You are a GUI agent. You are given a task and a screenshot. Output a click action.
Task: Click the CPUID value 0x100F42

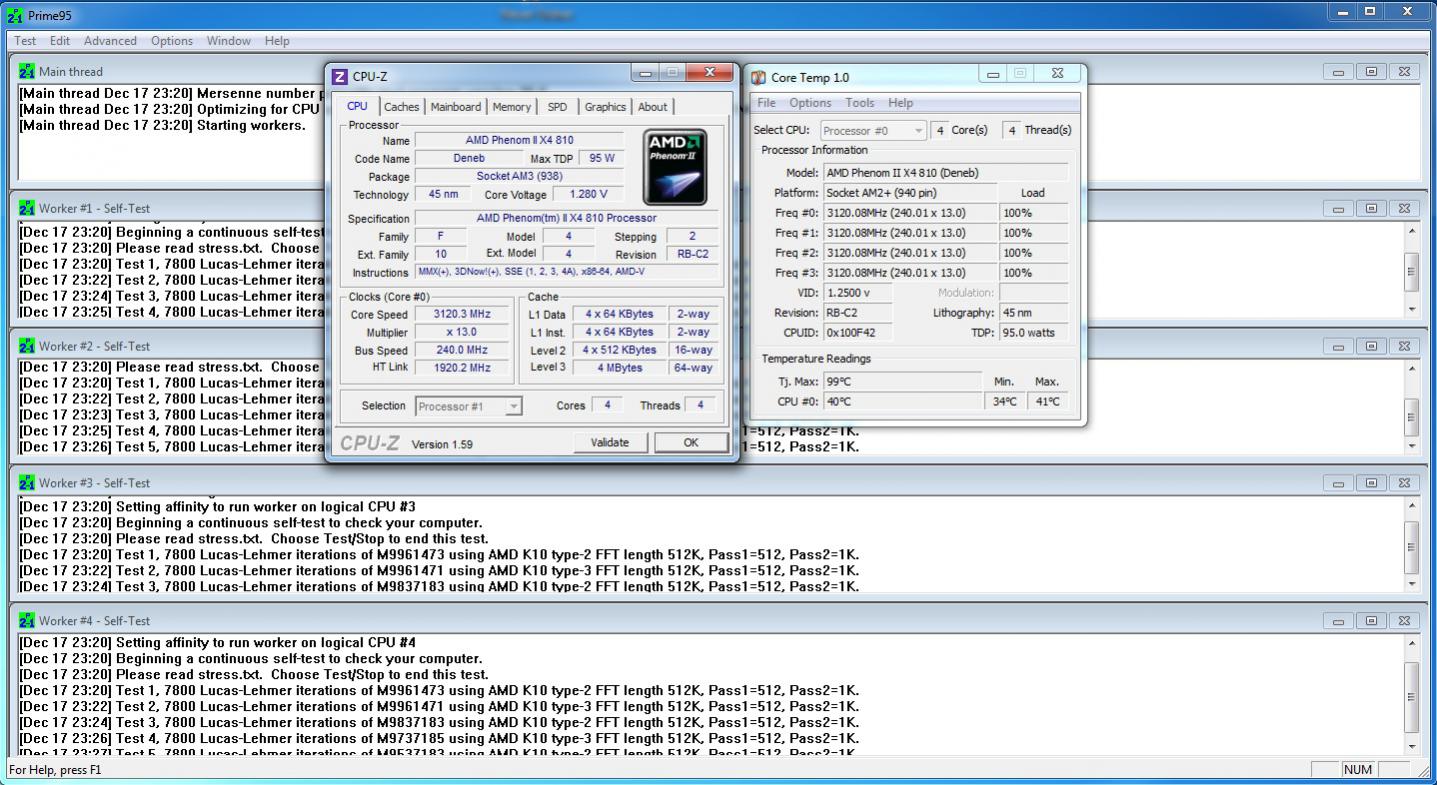pyautogui.click(x=856, y=333)
